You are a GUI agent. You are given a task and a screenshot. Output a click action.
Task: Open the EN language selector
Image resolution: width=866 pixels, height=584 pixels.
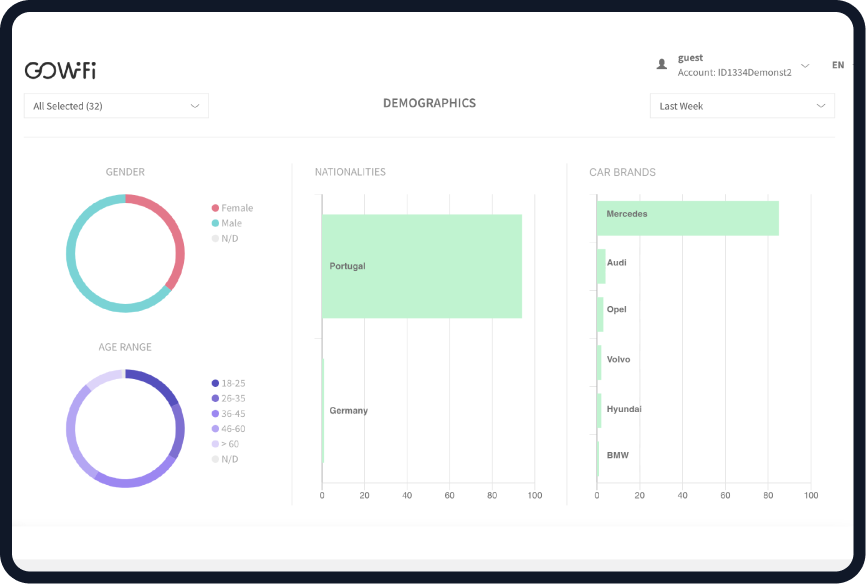point(837,65)
